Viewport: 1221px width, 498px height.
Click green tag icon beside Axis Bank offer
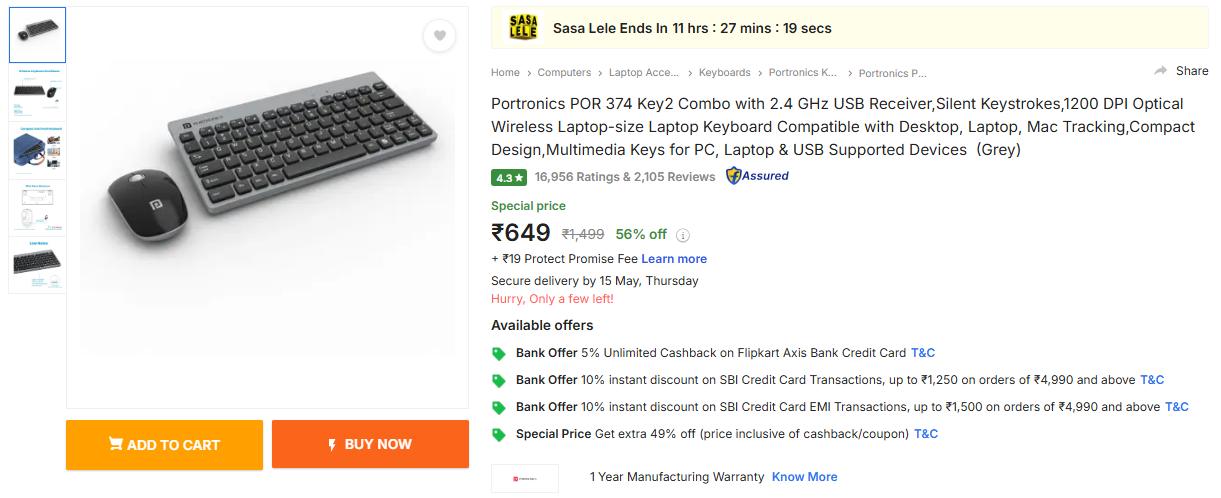click(499, 354)
